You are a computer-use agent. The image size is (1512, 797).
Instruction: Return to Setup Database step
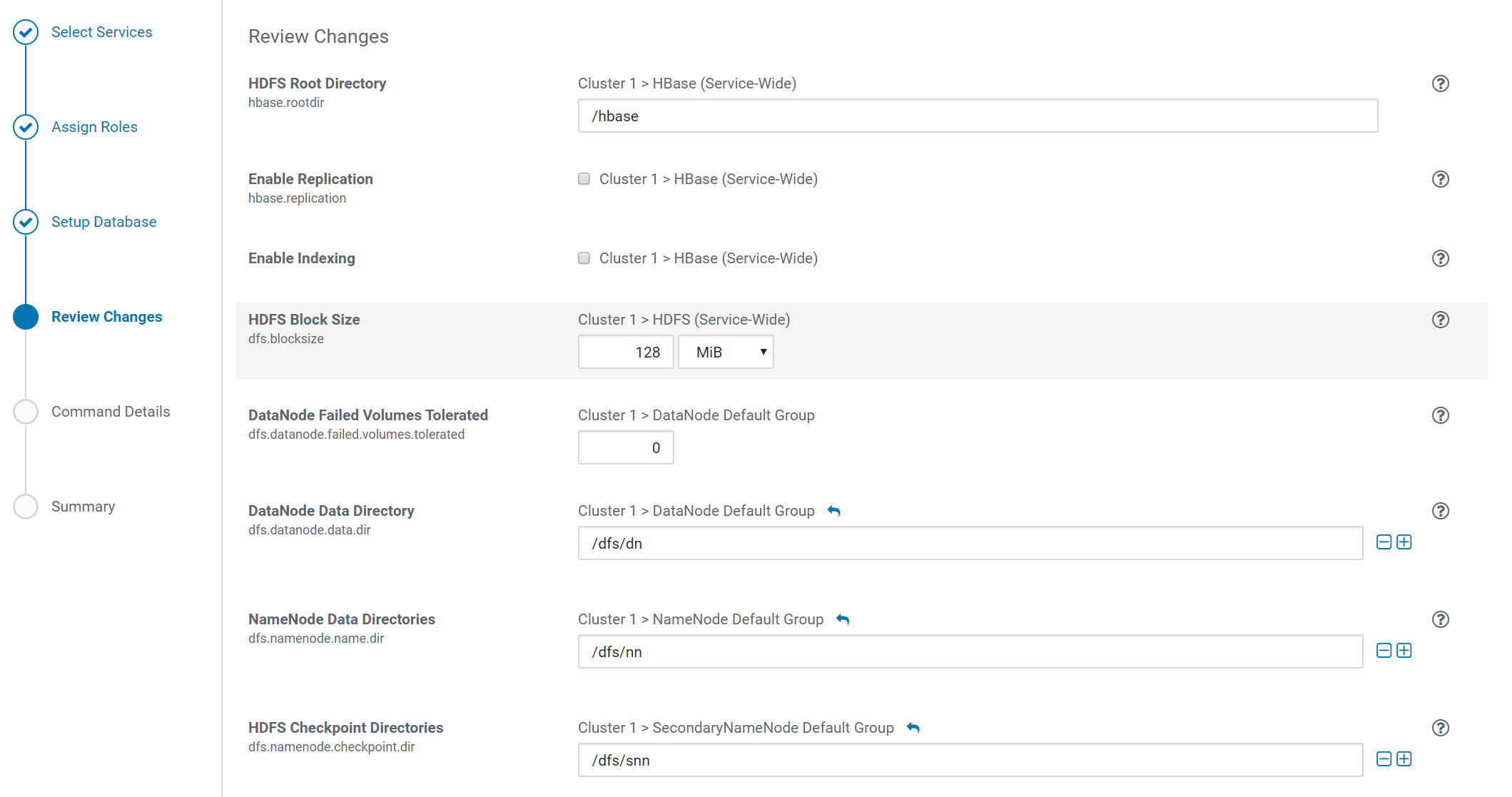[x=103, y=222]
